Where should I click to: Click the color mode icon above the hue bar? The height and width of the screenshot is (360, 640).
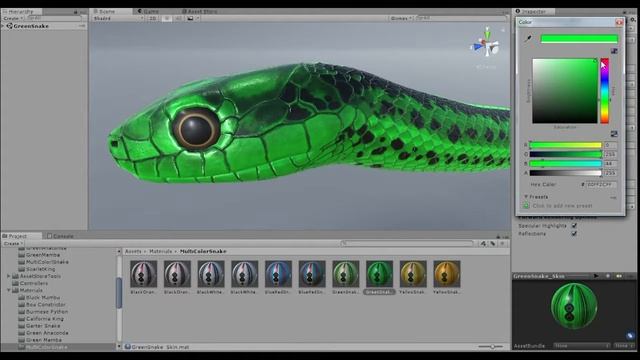click(614, 51)
